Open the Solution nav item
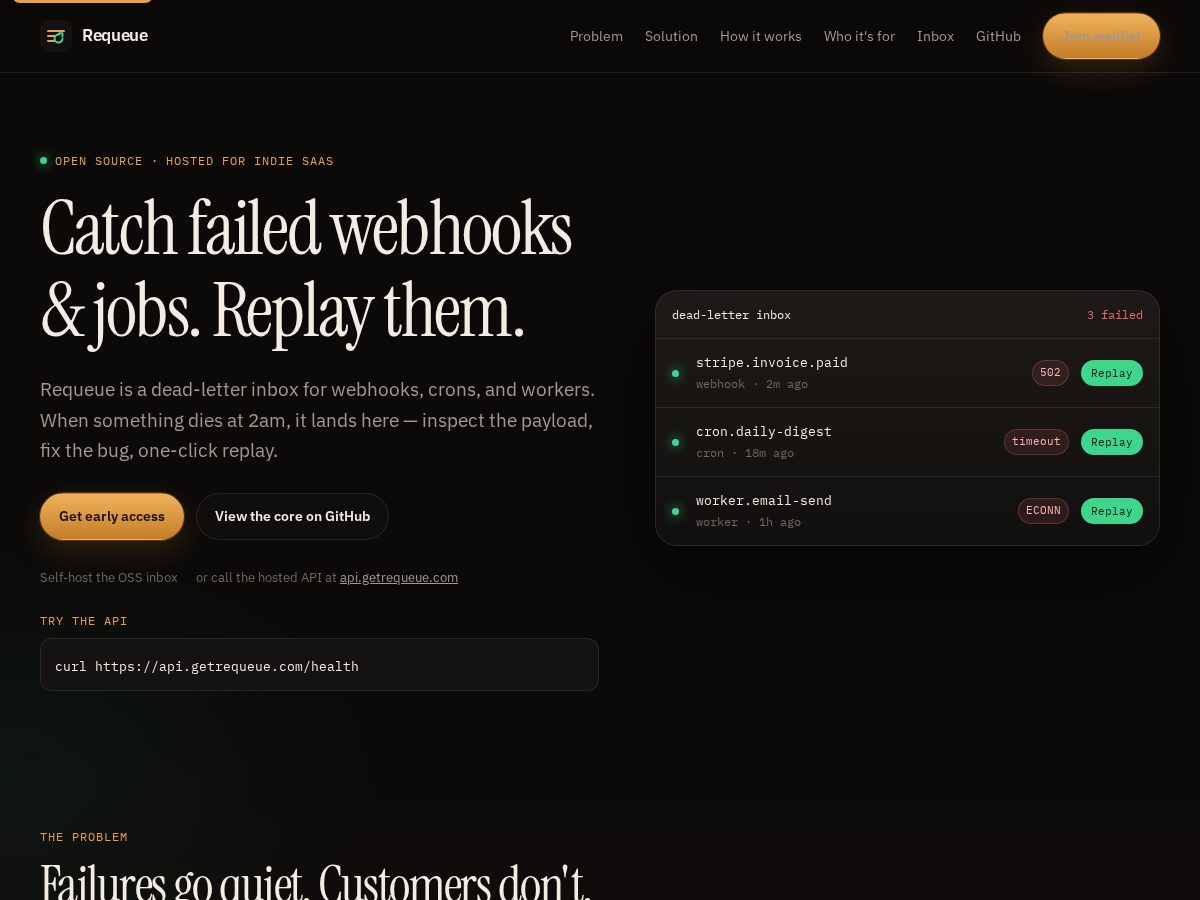This screenshot has width=1200, height=900. tap(671, 36)
